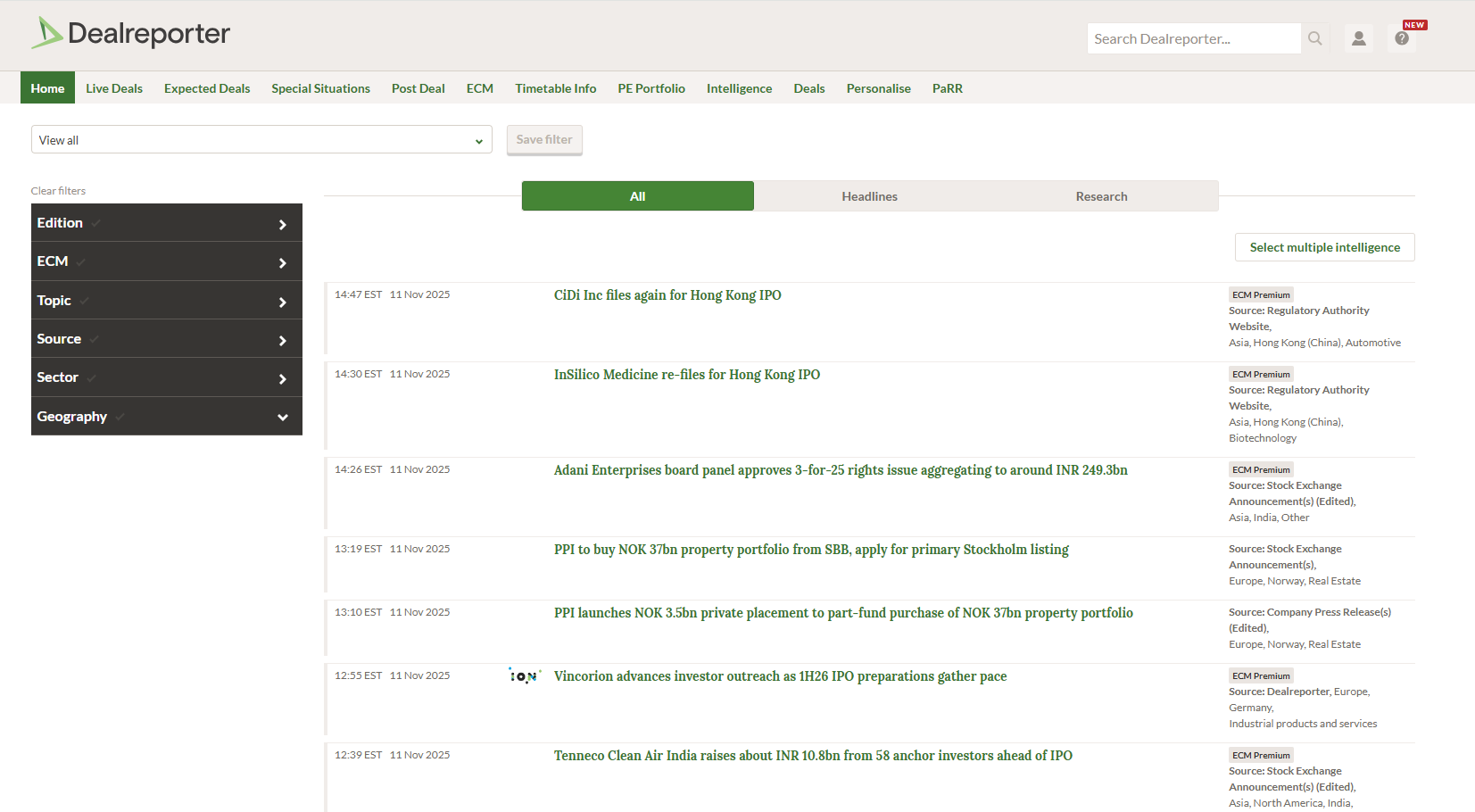Switch to the Headlines tab
This screenshot has height=812, width=1475.
(x=869, y=196)
